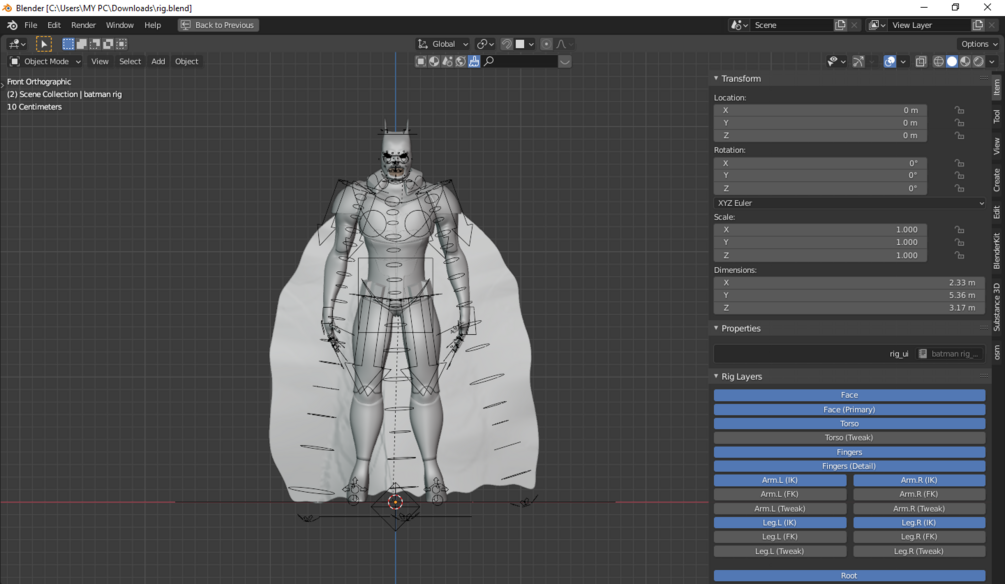
Task: Toggle the Root rig layer
Action: click(x=850, y=576)
